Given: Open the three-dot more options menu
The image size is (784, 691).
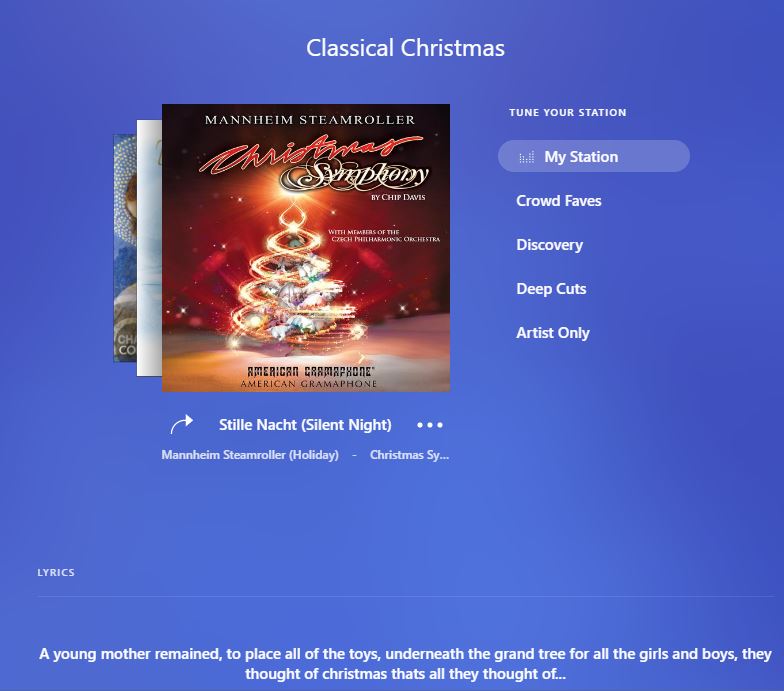Looking at the screenshot, I should (430, 425).
